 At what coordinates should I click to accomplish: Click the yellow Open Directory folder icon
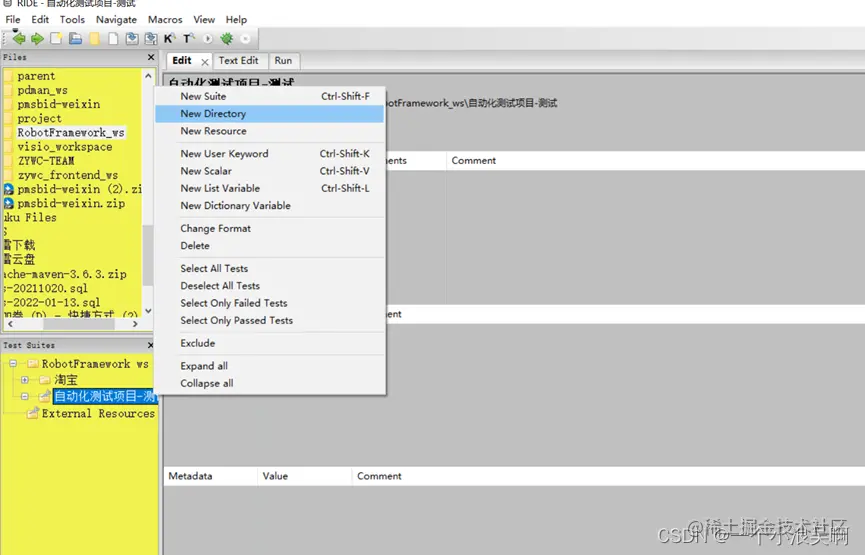click(x=95, y=39)
